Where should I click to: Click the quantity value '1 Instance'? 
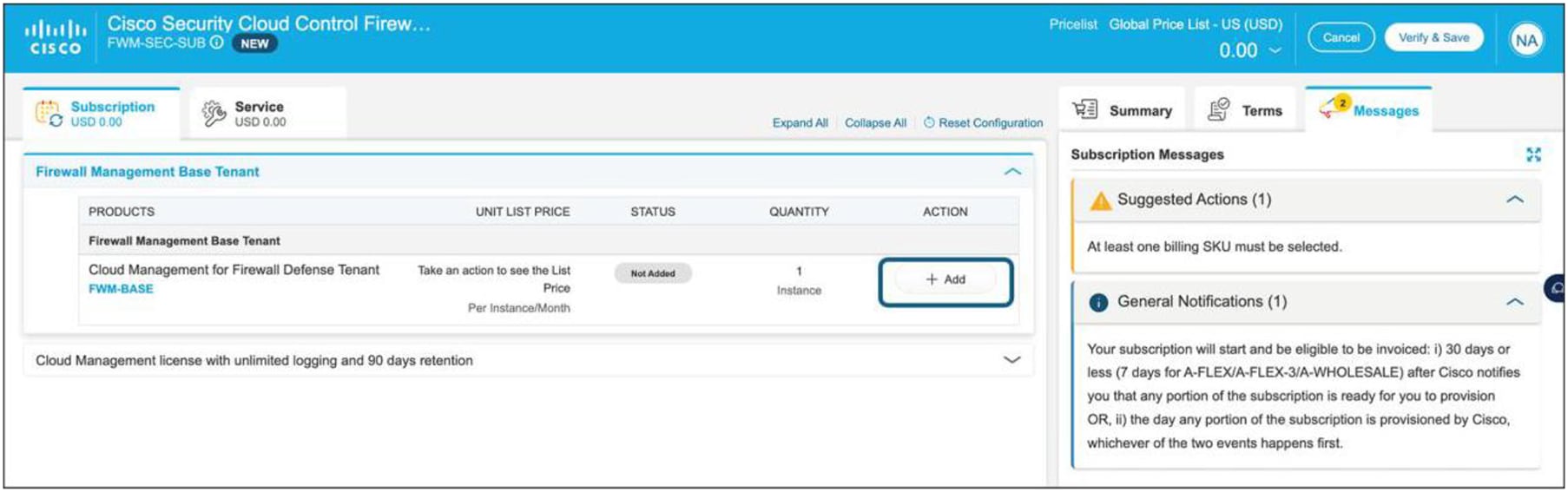(x=799, y=280)
